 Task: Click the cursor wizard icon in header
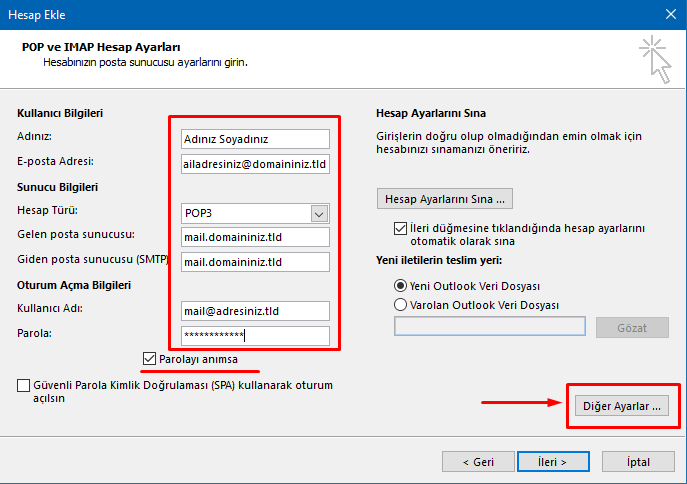655,59
